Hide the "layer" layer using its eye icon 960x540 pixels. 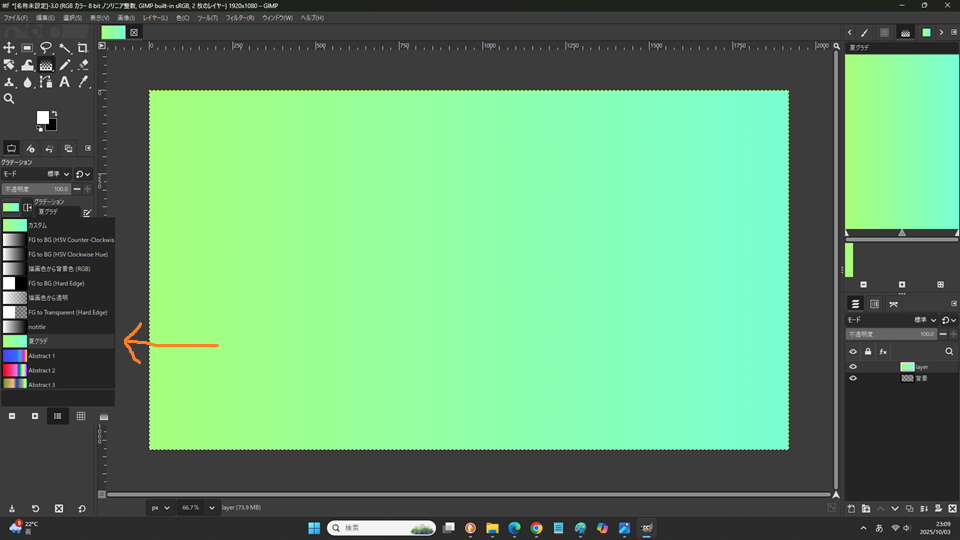[x=853, y=367]
